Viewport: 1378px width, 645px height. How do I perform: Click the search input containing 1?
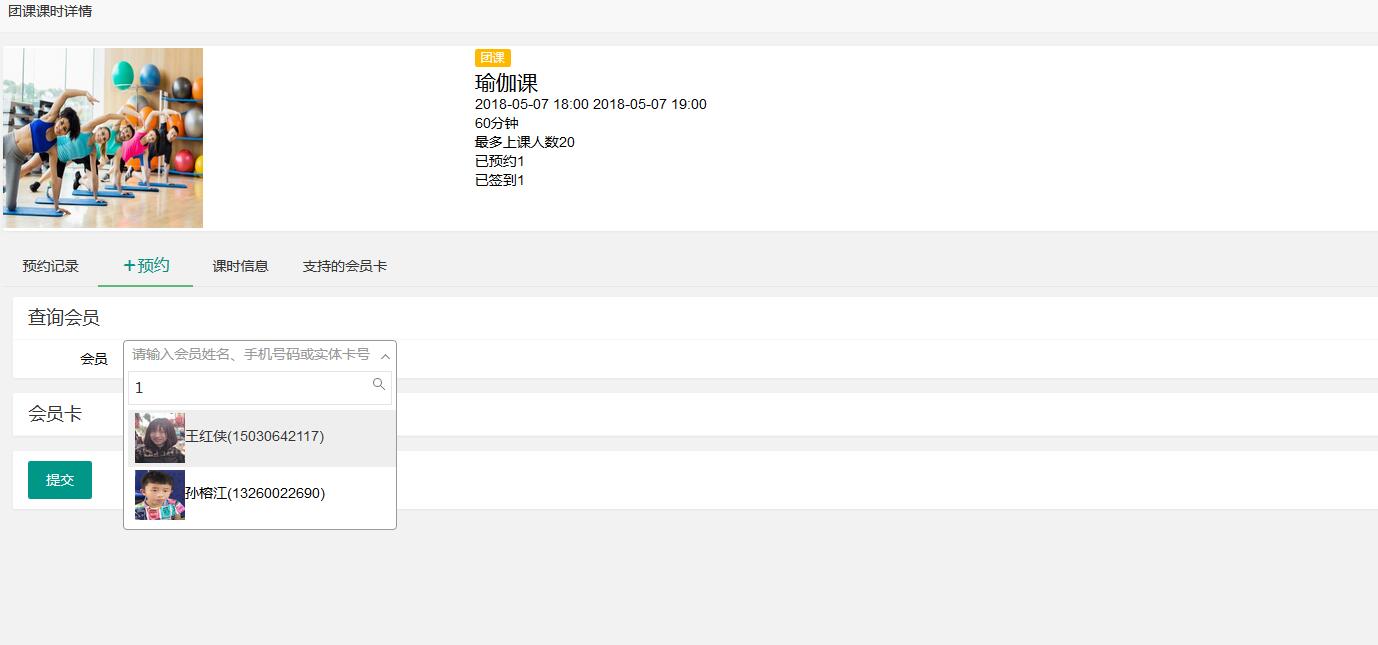(x=260, y=388)
